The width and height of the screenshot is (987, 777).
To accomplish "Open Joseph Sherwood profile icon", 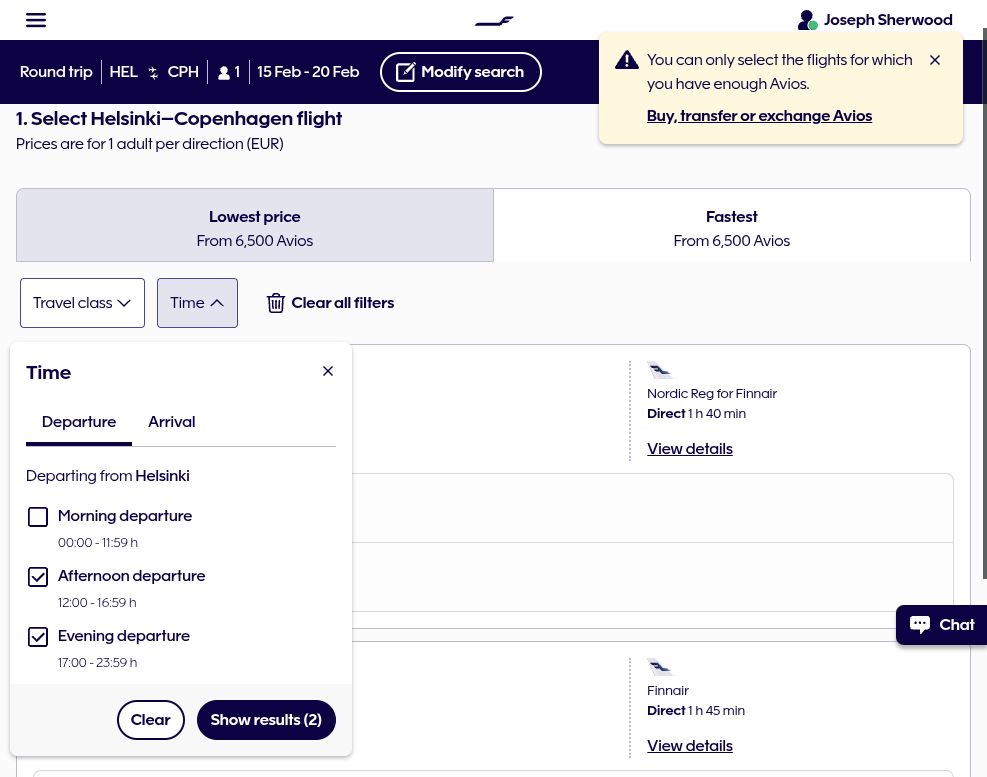I will (x=807, y=20).
